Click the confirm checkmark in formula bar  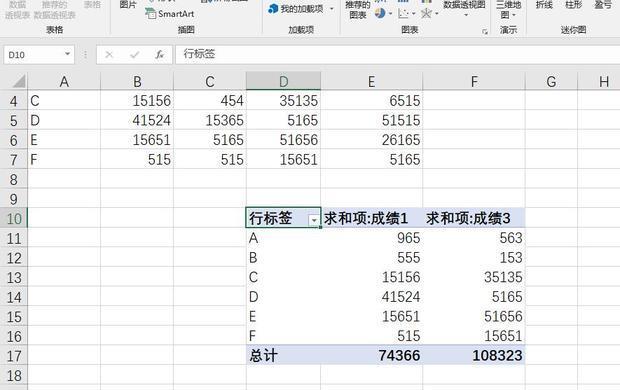tap(134, 55)
